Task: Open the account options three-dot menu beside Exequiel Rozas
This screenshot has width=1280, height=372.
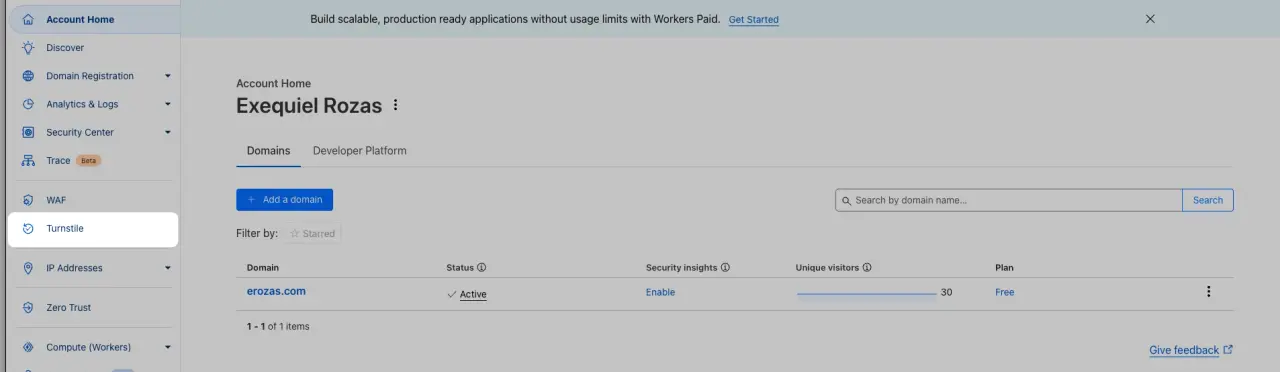Action: tap(395, 105)
